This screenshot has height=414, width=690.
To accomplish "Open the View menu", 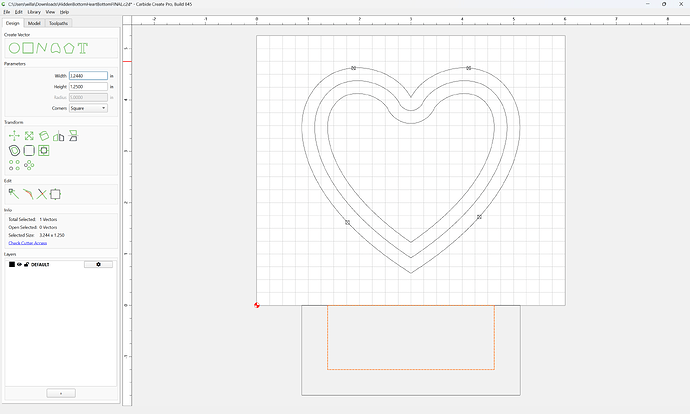I will (x=50, y=12).
